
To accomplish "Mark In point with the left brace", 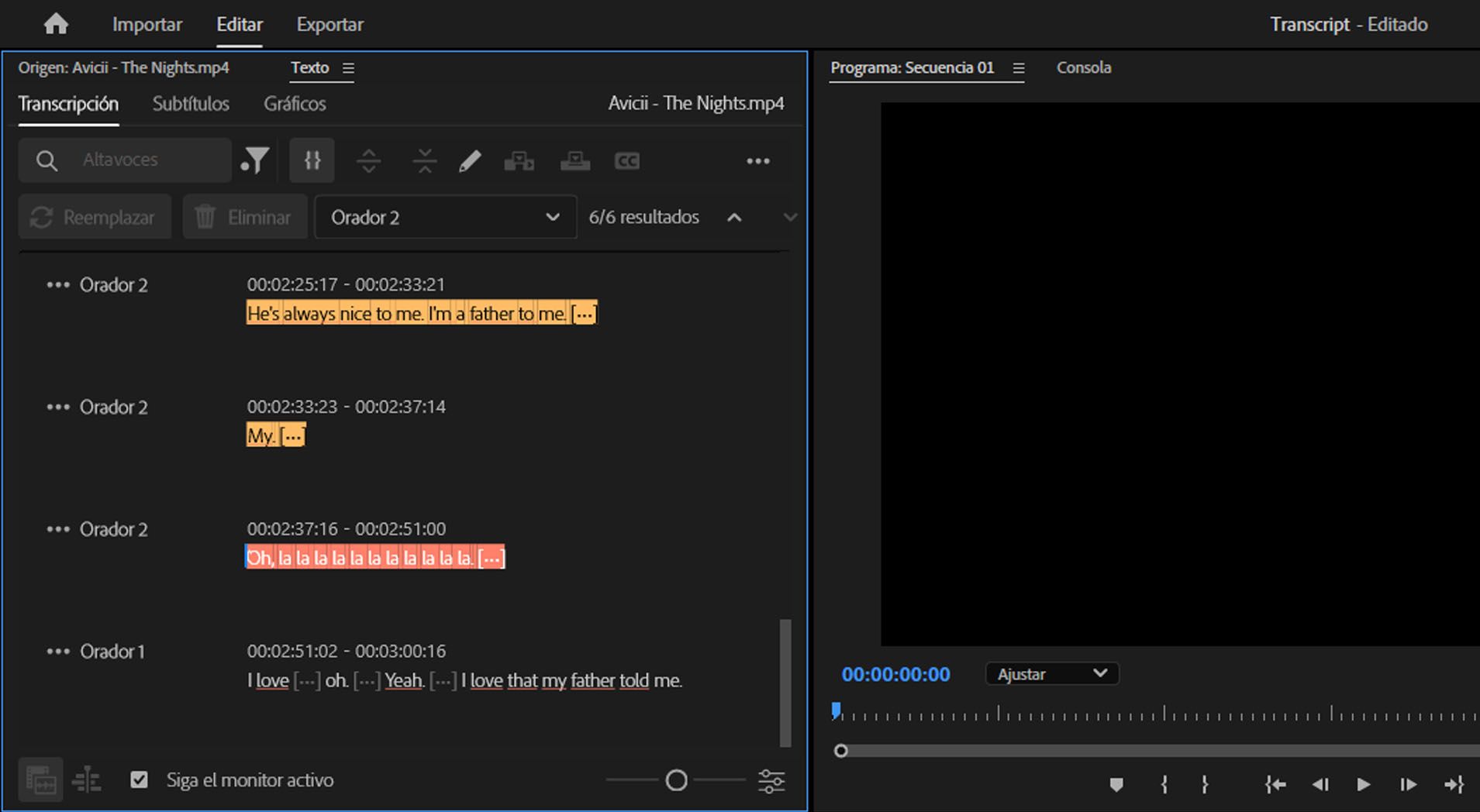I will tap(1164, 785).
